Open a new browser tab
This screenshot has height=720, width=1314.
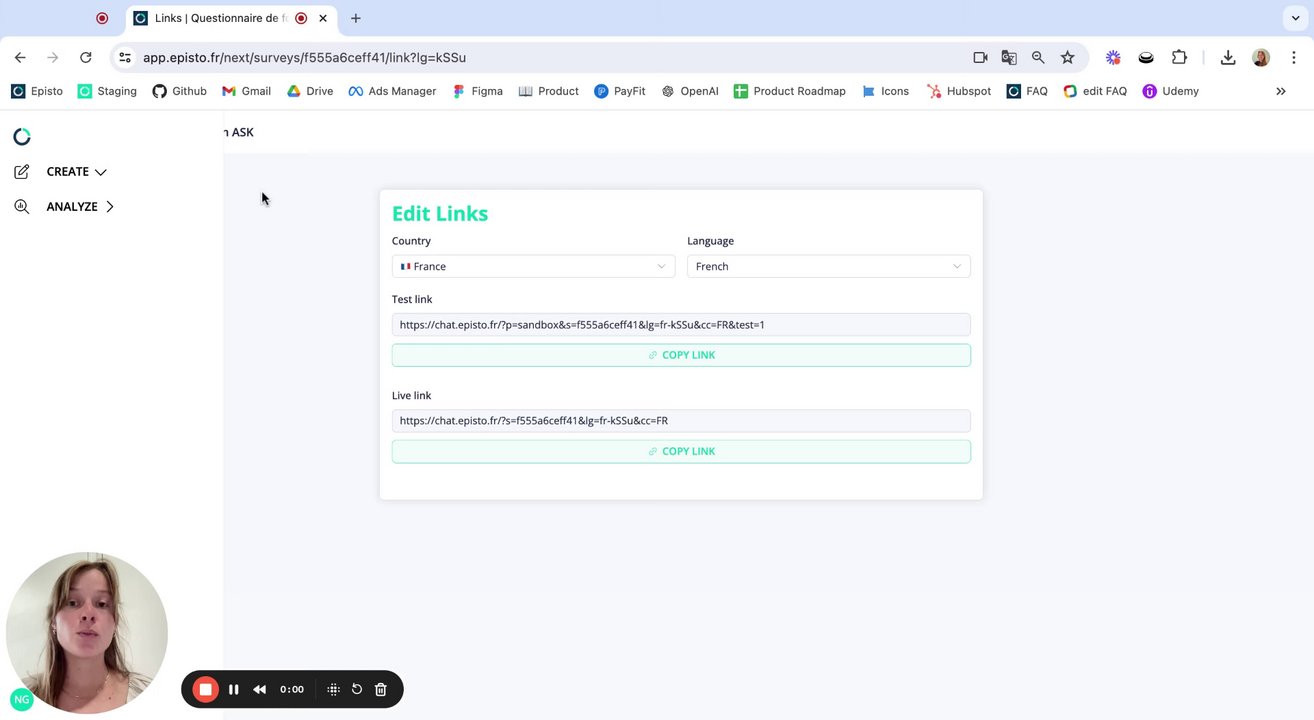[x=355, y=18]
